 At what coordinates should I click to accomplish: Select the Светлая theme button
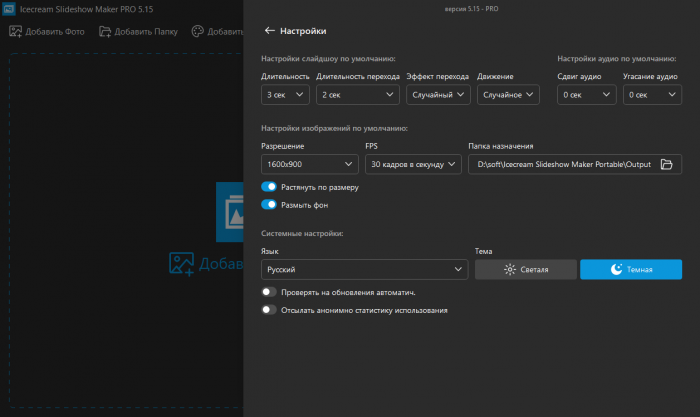[x=526, y=270]
